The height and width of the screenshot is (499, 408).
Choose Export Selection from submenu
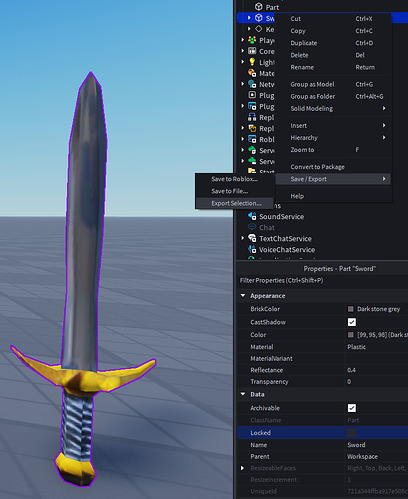(235, 203)
